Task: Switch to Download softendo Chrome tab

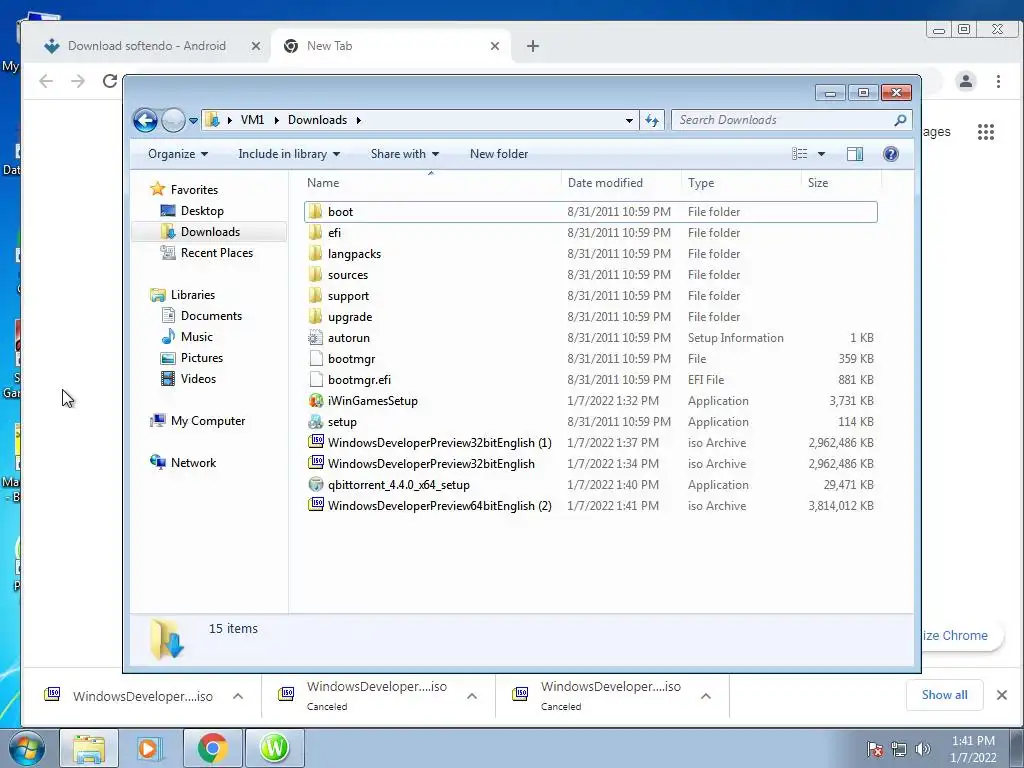Action: coord(146,46)
